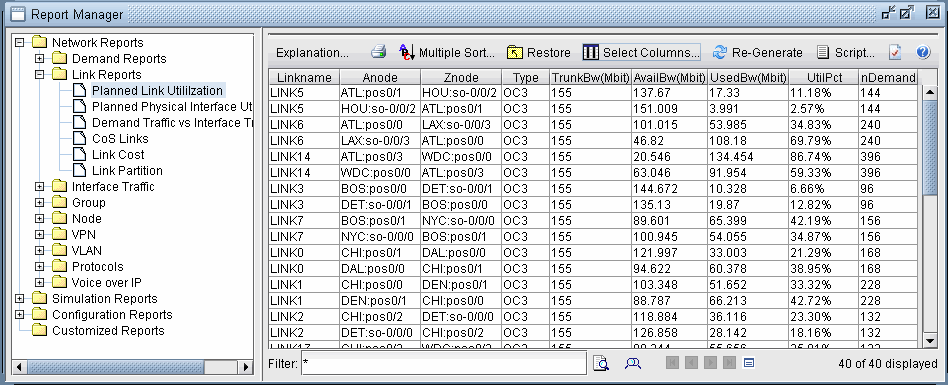948x385 pixels.
Task: Click the Explanation button
Action: (x=312, y=53)
